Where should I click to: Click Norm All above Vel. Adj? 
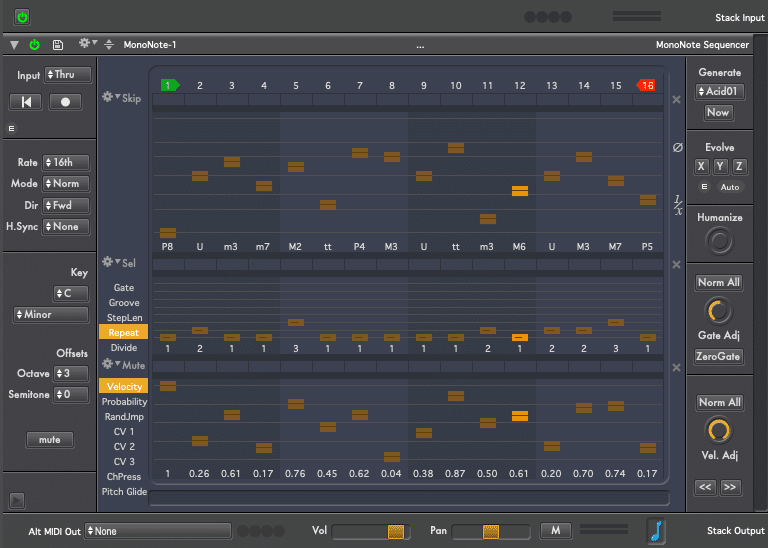(720, 403)
